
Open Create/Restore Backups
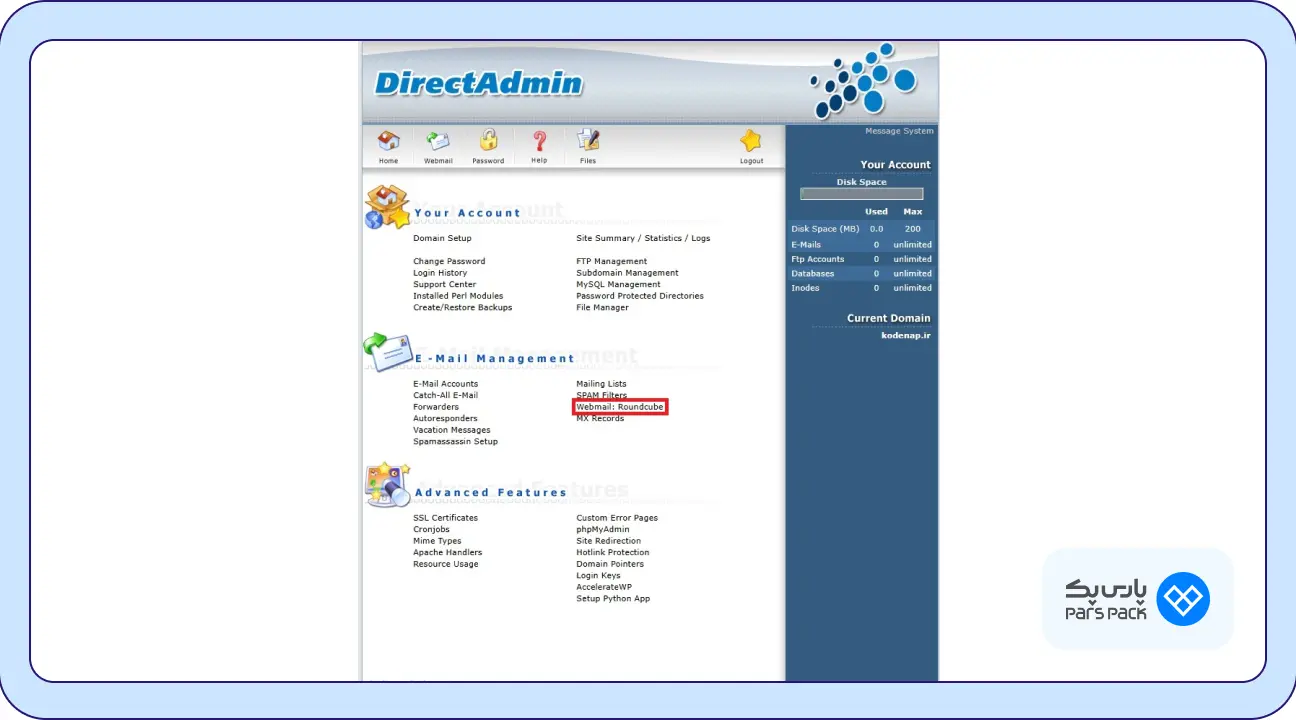(x=462, y=307)
